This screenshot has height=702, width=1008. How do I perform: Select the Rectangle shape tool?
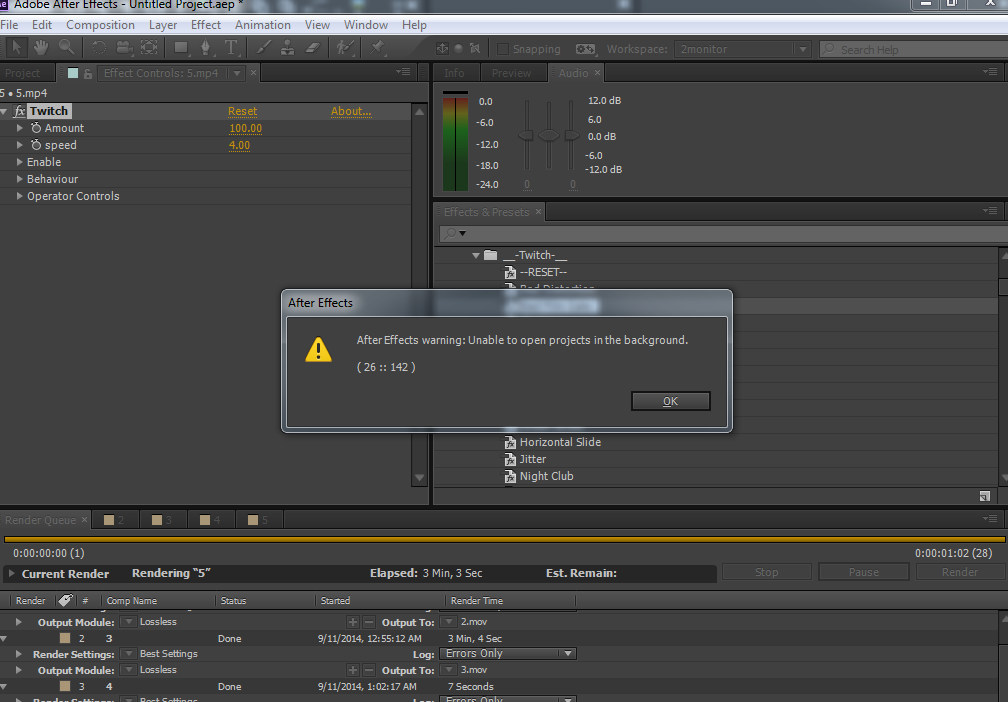pyautogui.click(x=181, y=48)
